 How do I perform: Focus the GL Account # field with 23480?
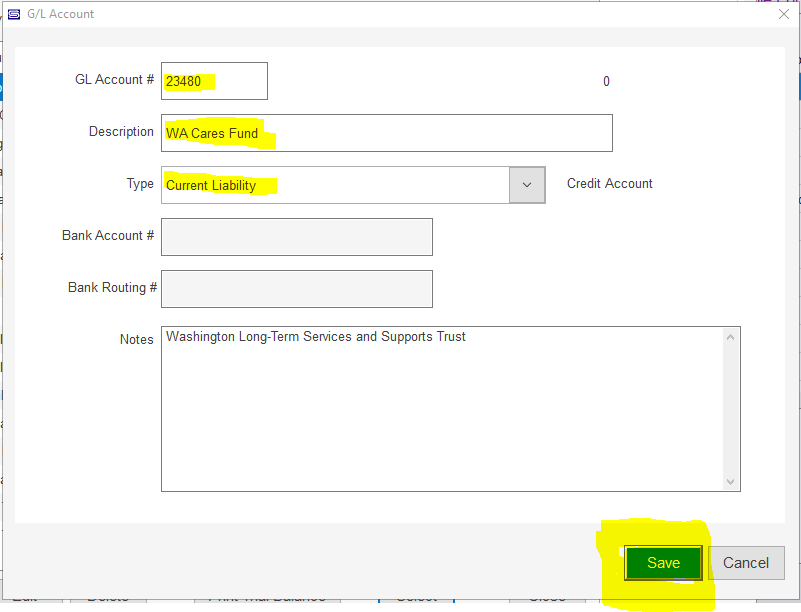coord(214,81)
